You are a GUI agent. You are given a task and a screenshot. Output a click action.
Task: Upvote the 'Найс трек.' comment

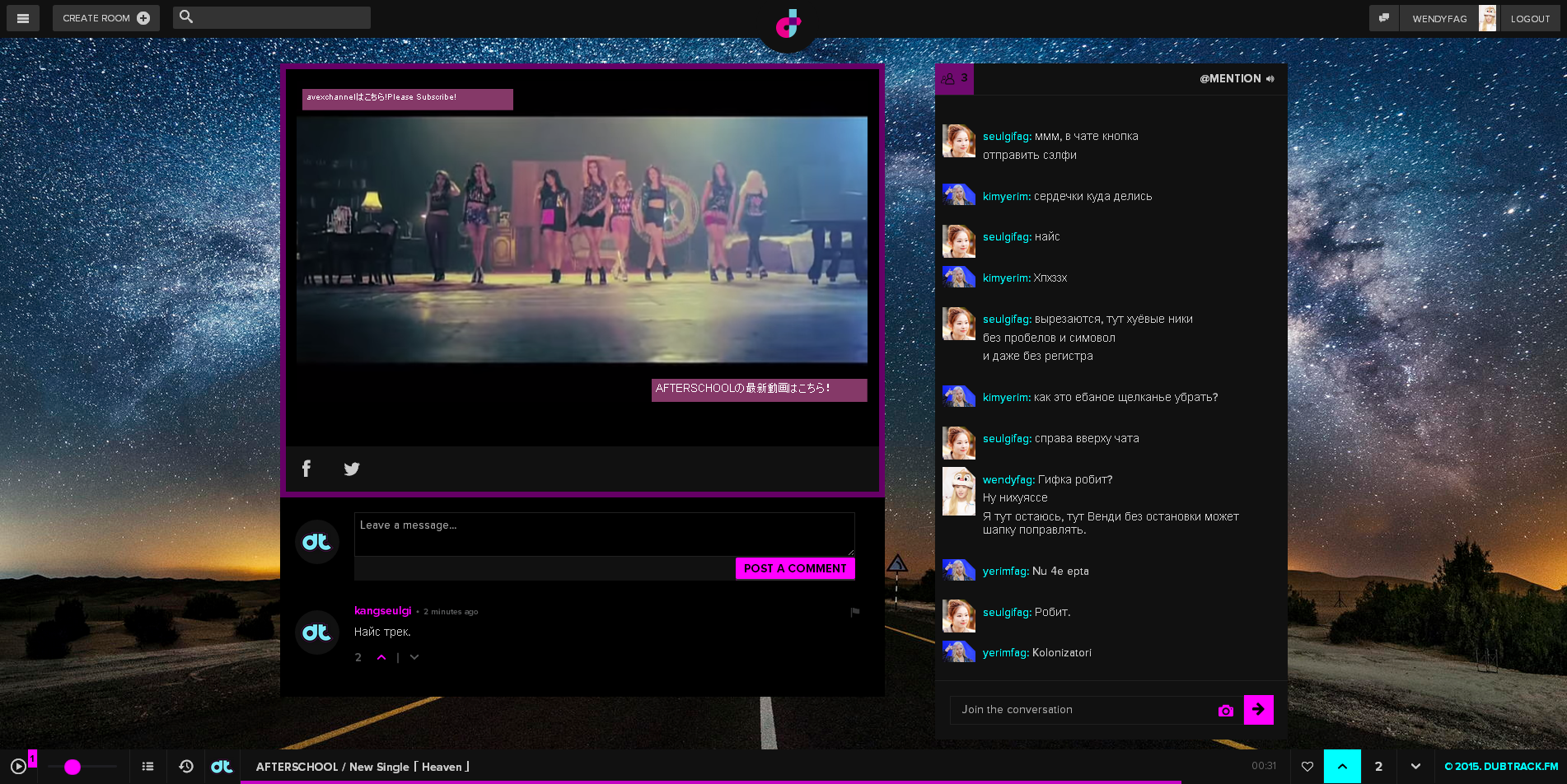pos(381,657)
